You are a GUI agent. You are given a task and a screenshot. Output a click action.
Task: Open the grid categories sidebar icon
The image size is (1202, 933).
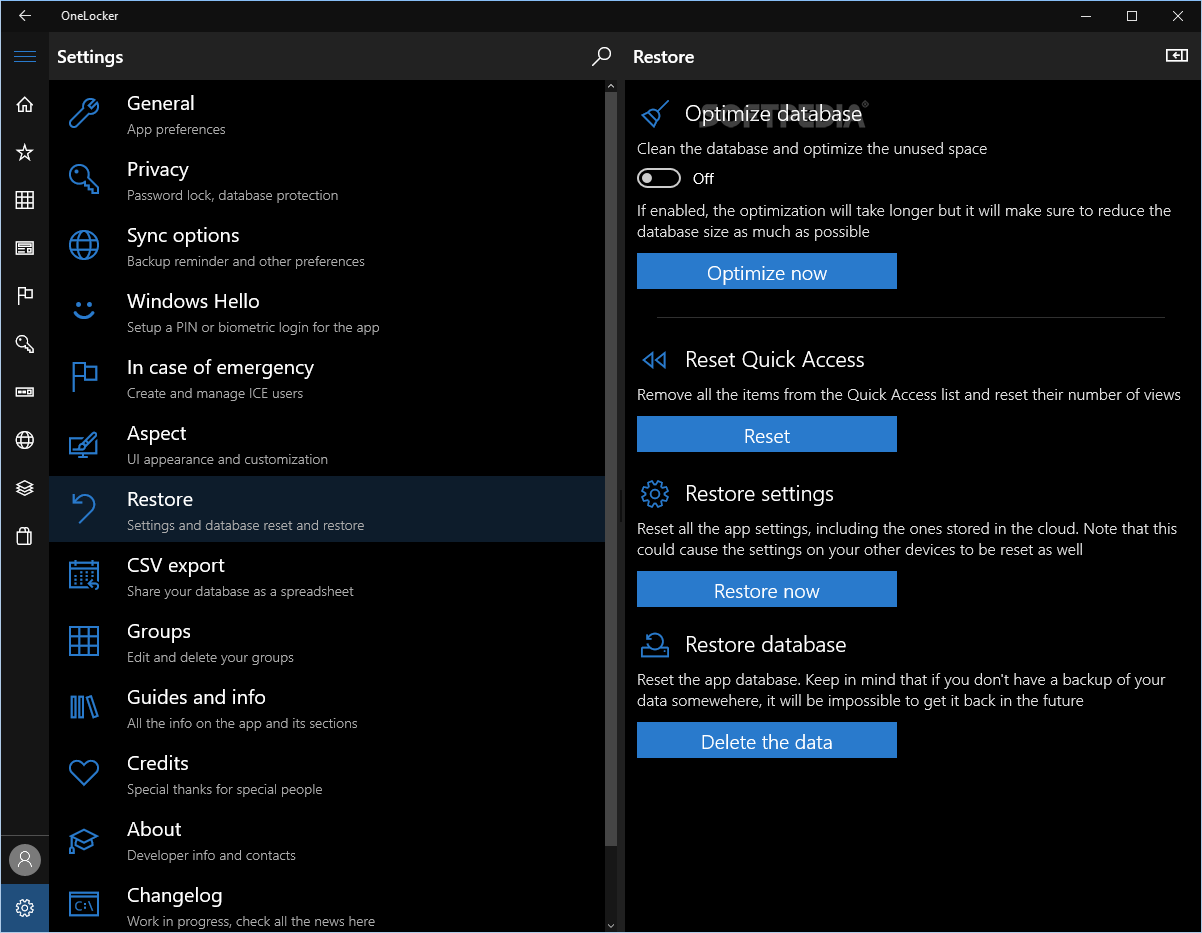(25, 201)
